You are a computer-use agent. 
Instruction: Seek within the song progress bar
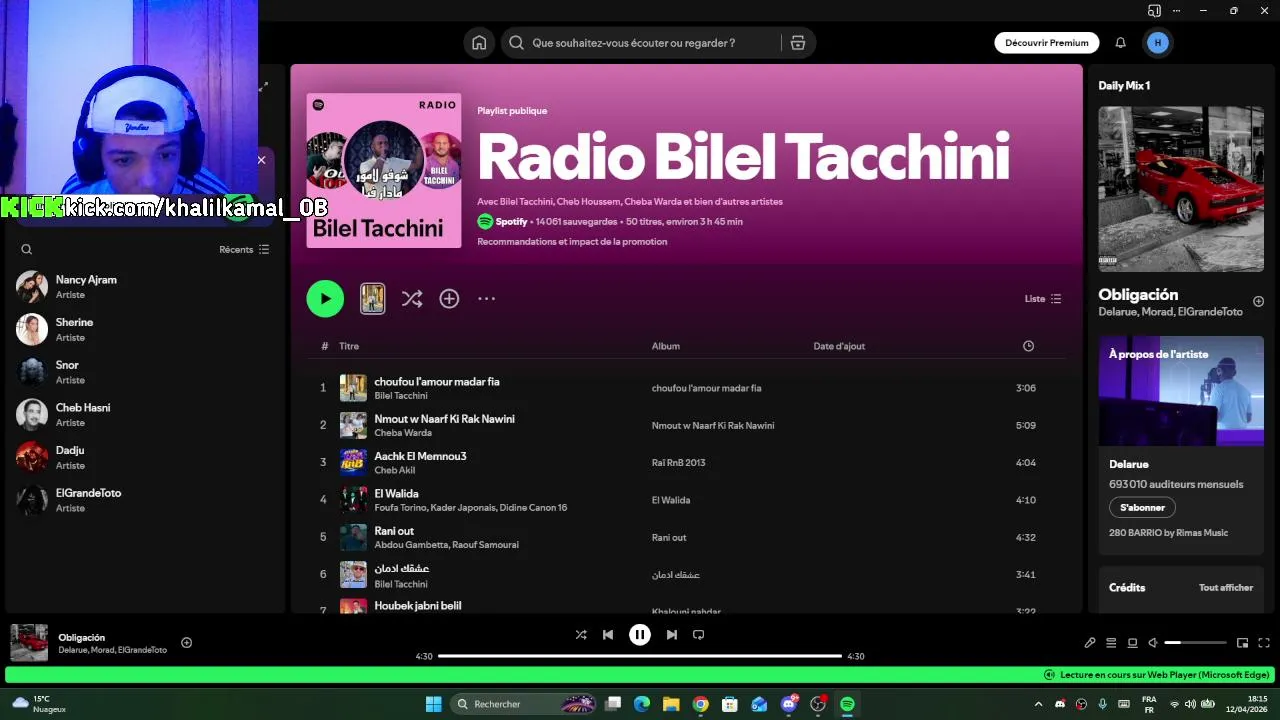tap(640, 656)
